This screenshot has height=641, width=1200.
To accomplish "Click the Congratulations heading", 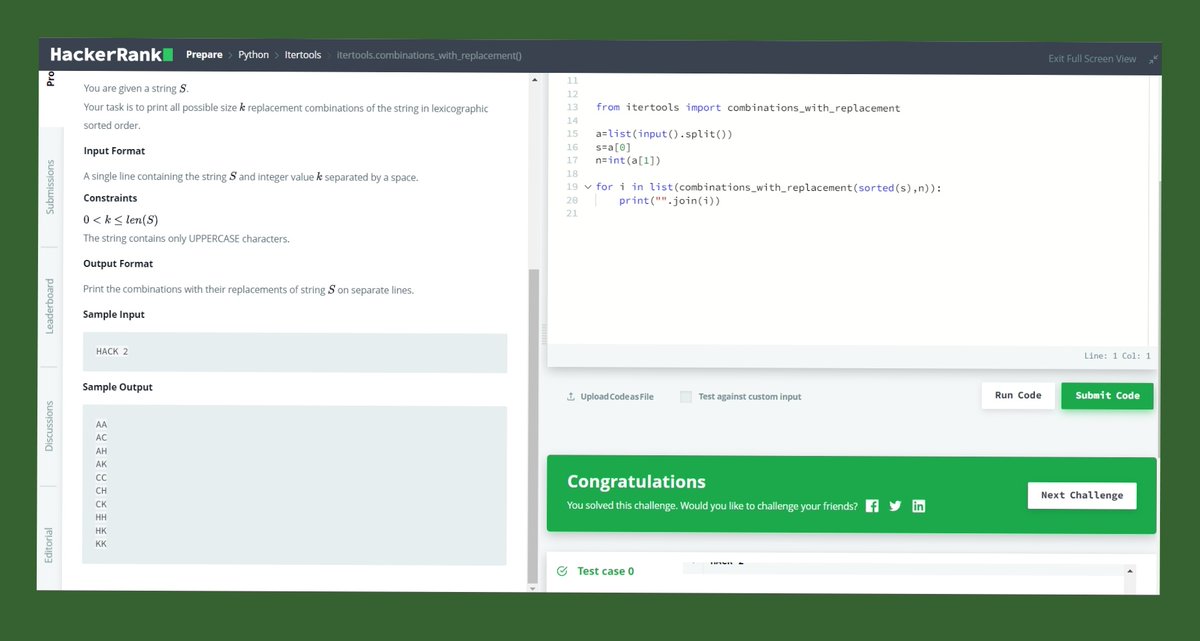I will (636, 482).
